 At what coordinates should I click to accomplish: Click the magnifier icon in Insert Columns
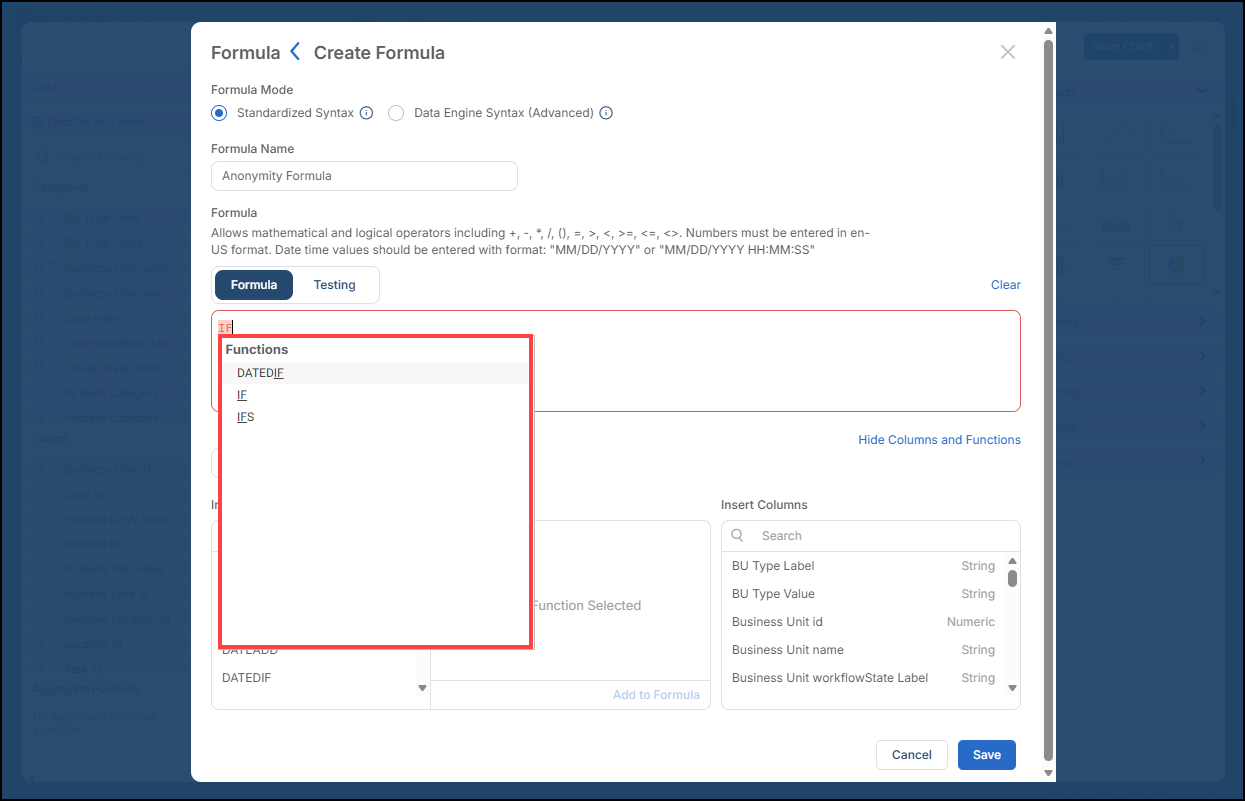[739, 535]
